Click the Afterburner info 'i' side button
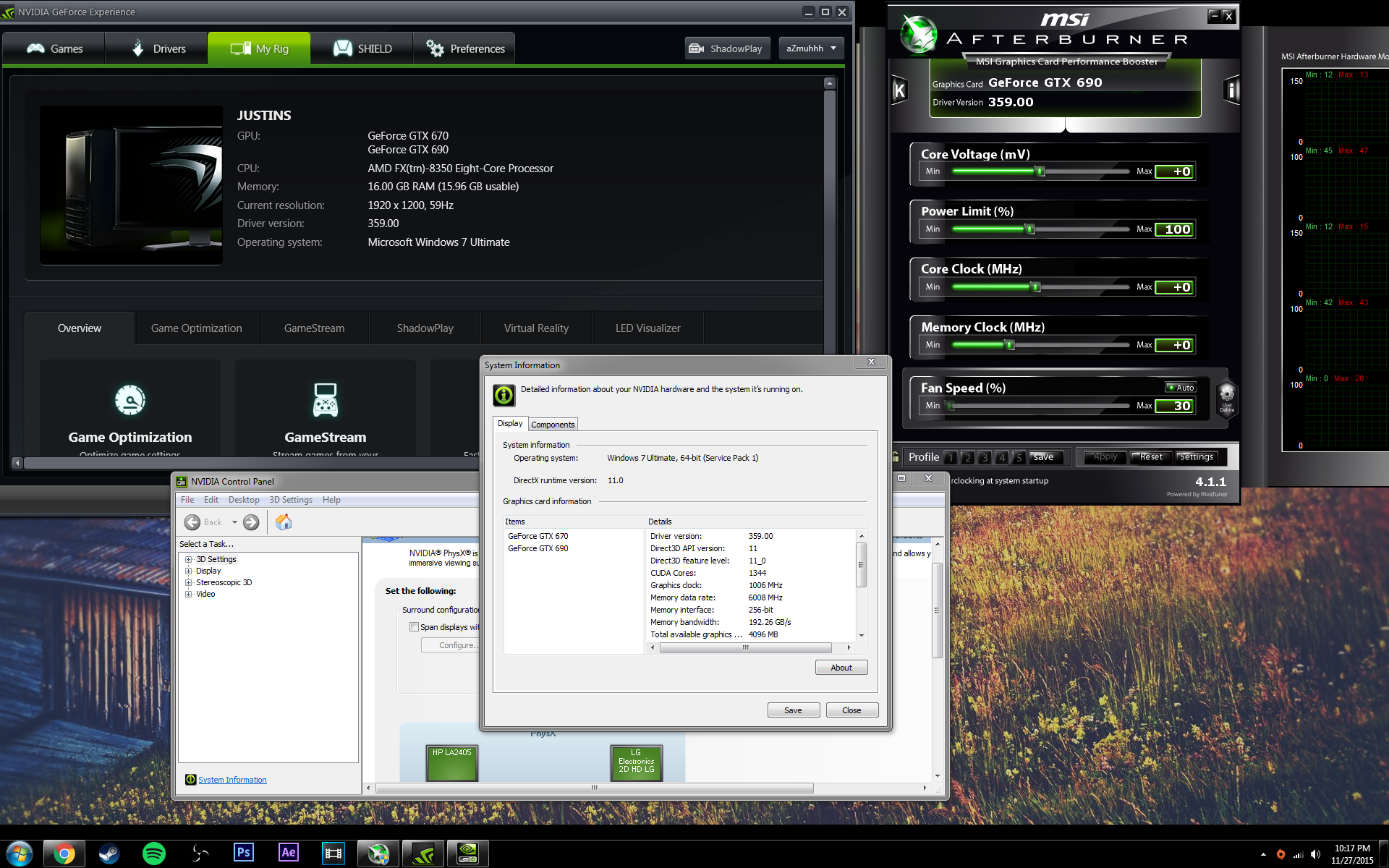 click(x=1231, y=90)
